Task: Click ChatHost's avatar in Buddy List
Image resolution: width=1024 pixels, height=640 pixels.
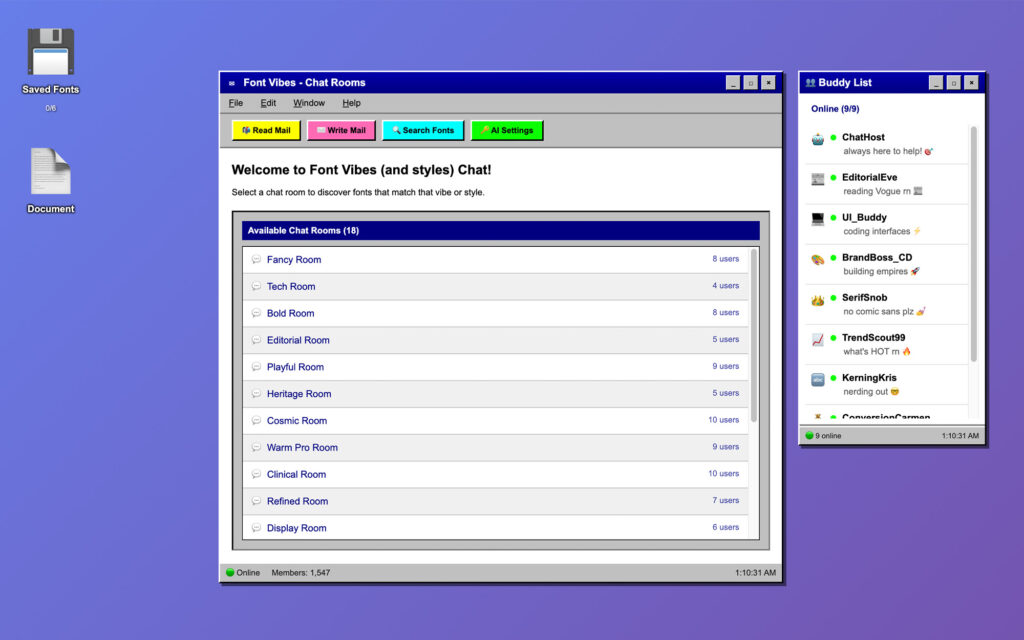Action: (x=818, y=140)
